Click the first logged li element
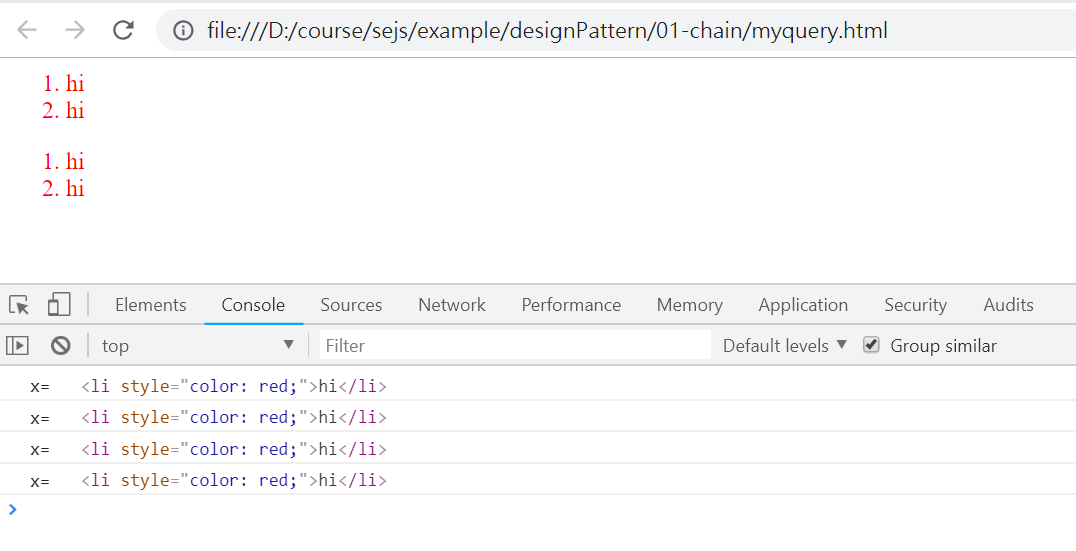Image resolution: width=1076 pixels, height=551 pixels. pyautogui.click(x=234, y=386)
